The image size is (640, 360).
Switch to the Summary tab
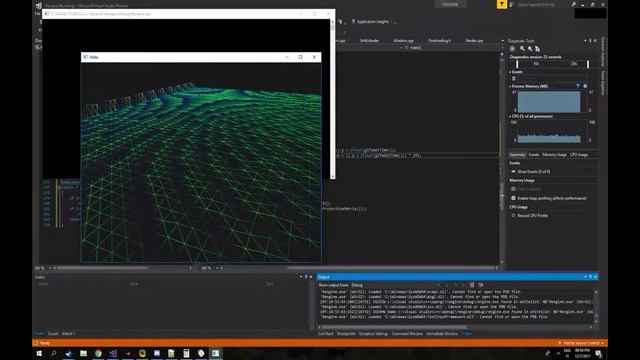point(517,155)
